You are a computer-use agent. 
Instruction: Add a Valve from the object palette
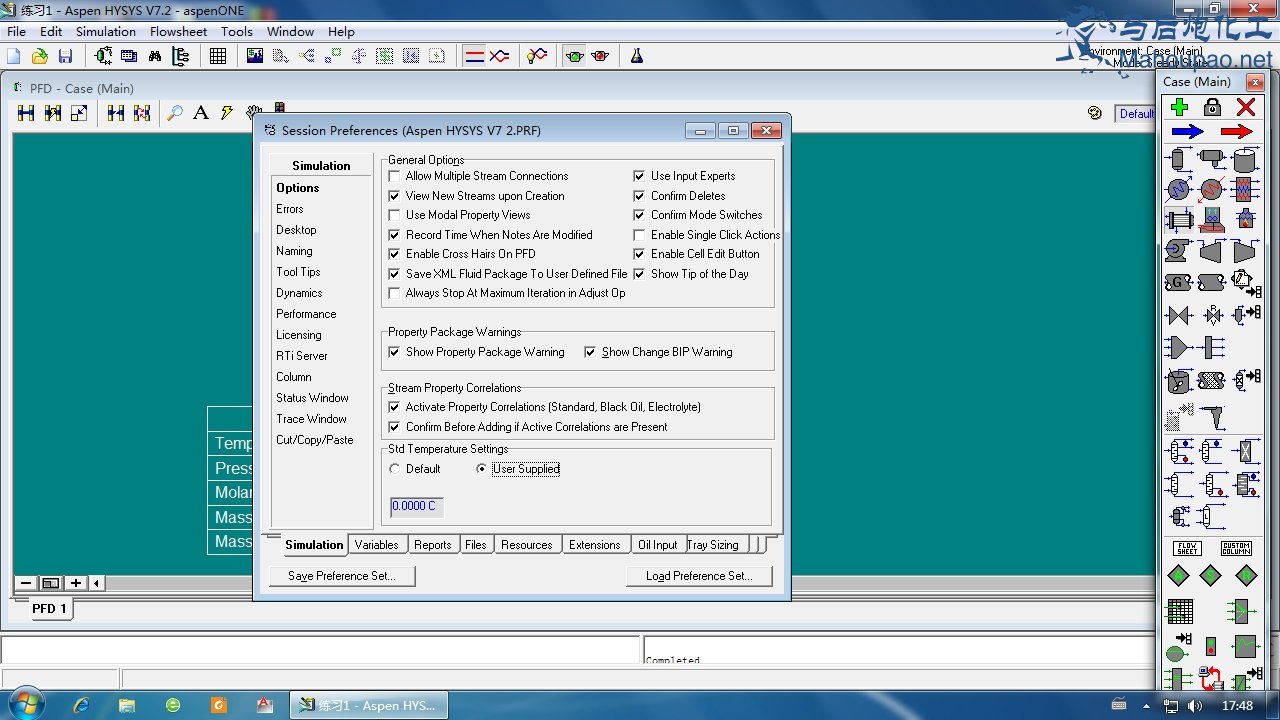pos(1179,315)
